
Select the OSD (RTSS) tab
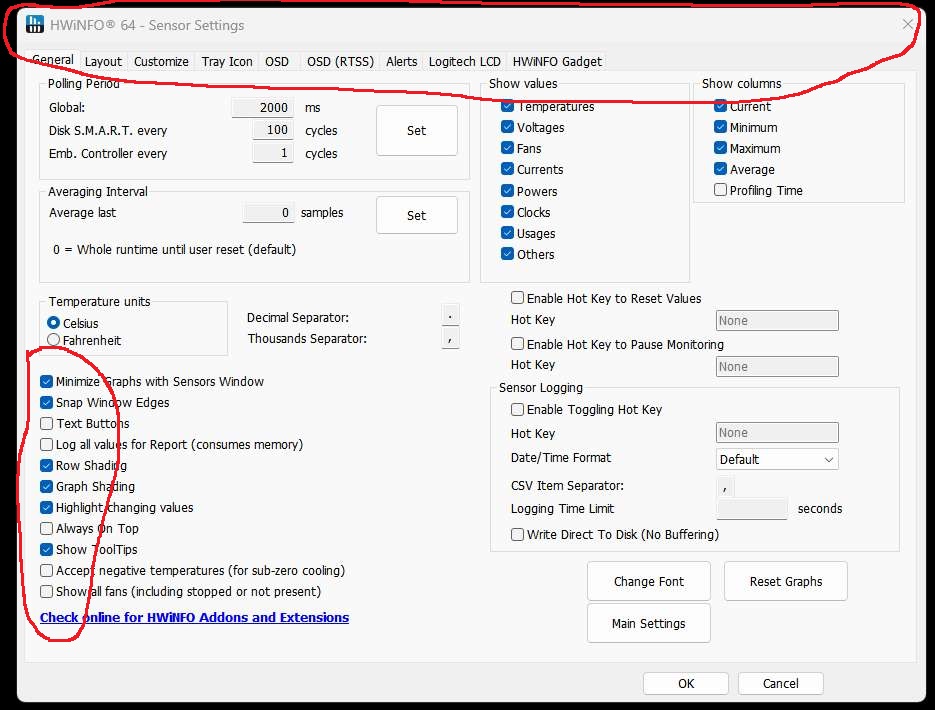tap(340, 61)
